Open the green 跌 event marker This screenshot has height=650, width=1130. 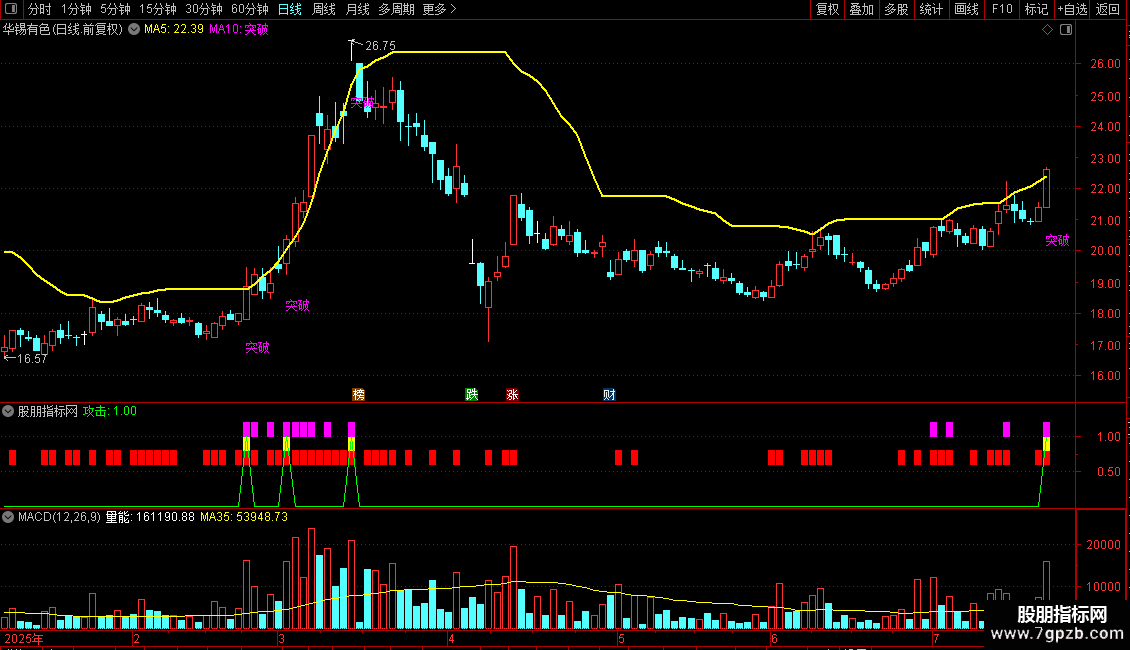click(471, 394)
